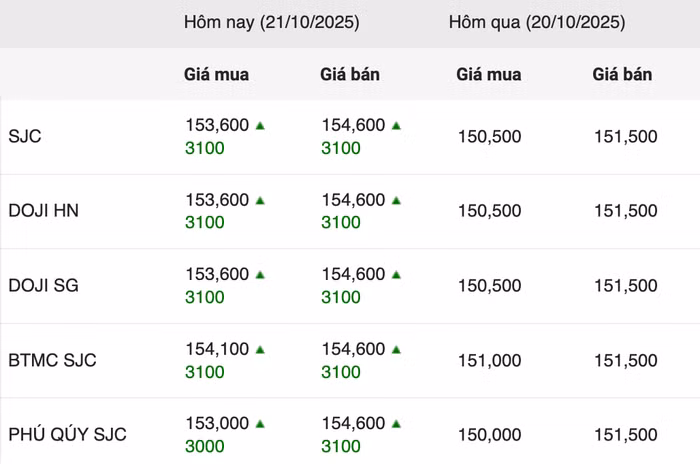Select the PHÚ QUÝ SJC row label
This screenshot has height=470, width=700.
[x=67, y=435]
